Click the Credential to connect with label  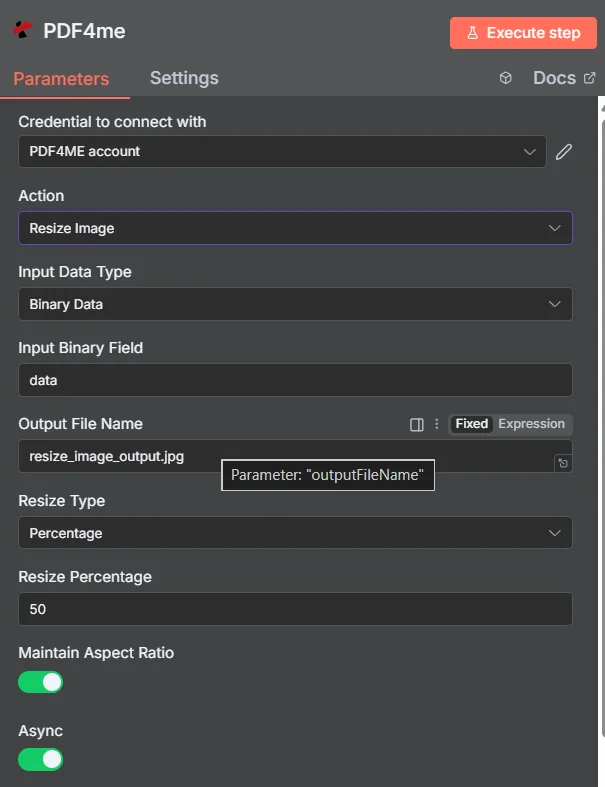coord(112,122)
